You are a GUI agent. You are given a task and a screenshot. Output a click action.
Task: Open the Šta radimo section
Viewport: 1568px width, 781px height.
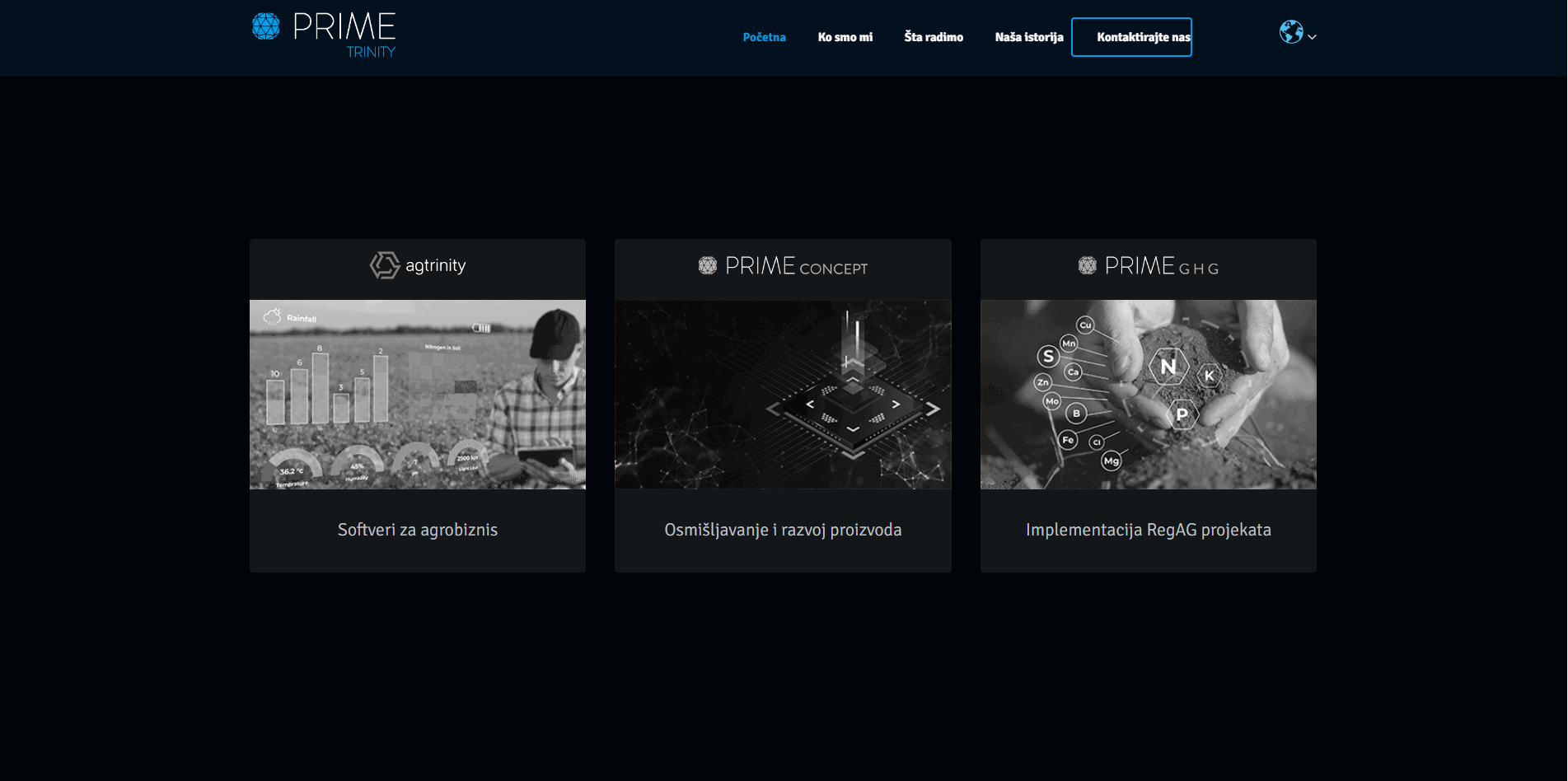coord(934,37)
